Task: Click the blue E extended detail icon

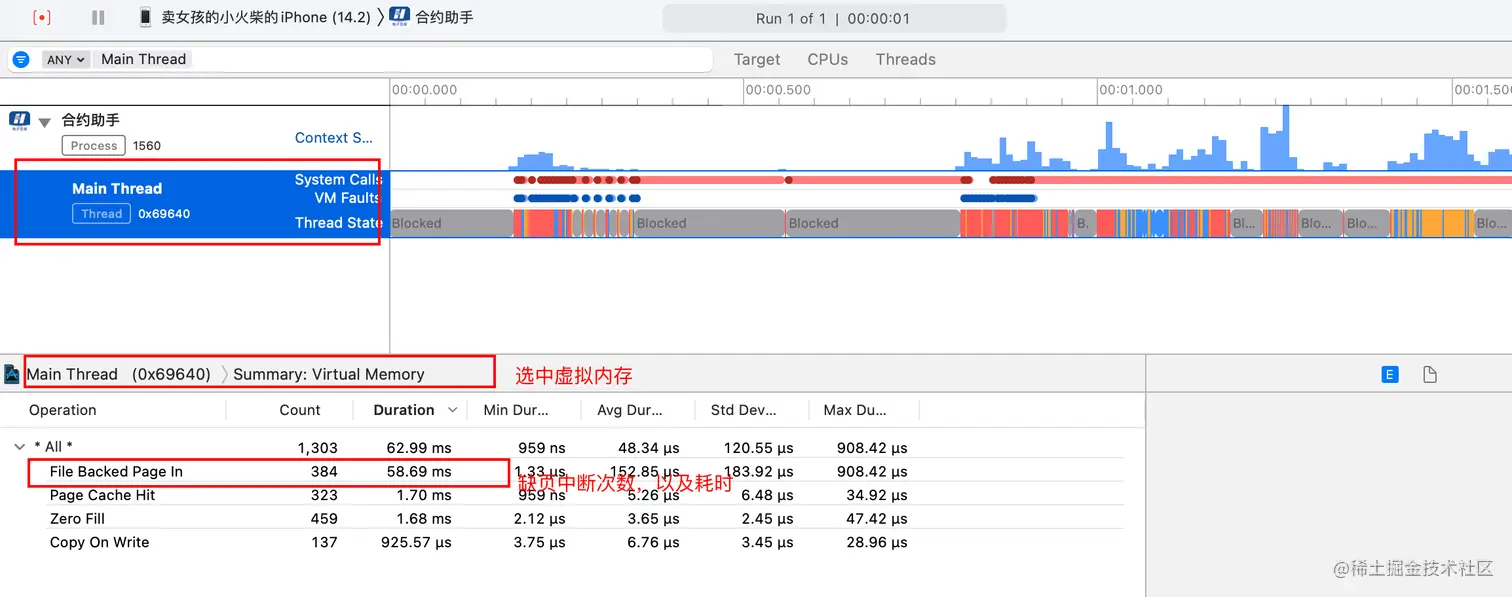Action: click(x=1389, y=374)
